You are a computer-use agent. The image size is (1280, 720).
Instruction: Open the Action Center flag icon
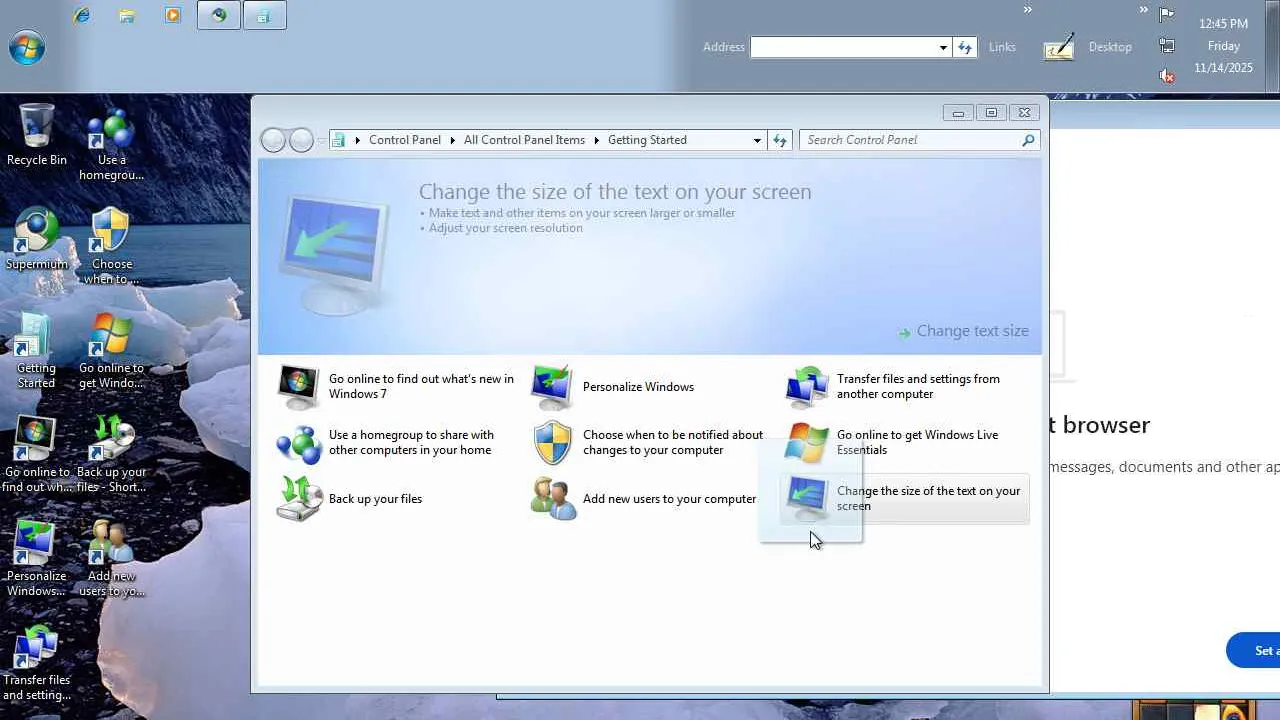click(x=1166, y=14)
